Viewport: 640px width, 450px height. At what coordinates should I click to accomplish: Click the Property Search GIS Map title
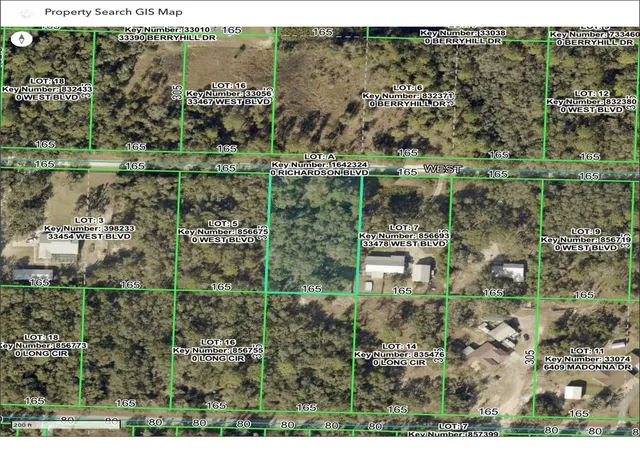tap(113, 12)
